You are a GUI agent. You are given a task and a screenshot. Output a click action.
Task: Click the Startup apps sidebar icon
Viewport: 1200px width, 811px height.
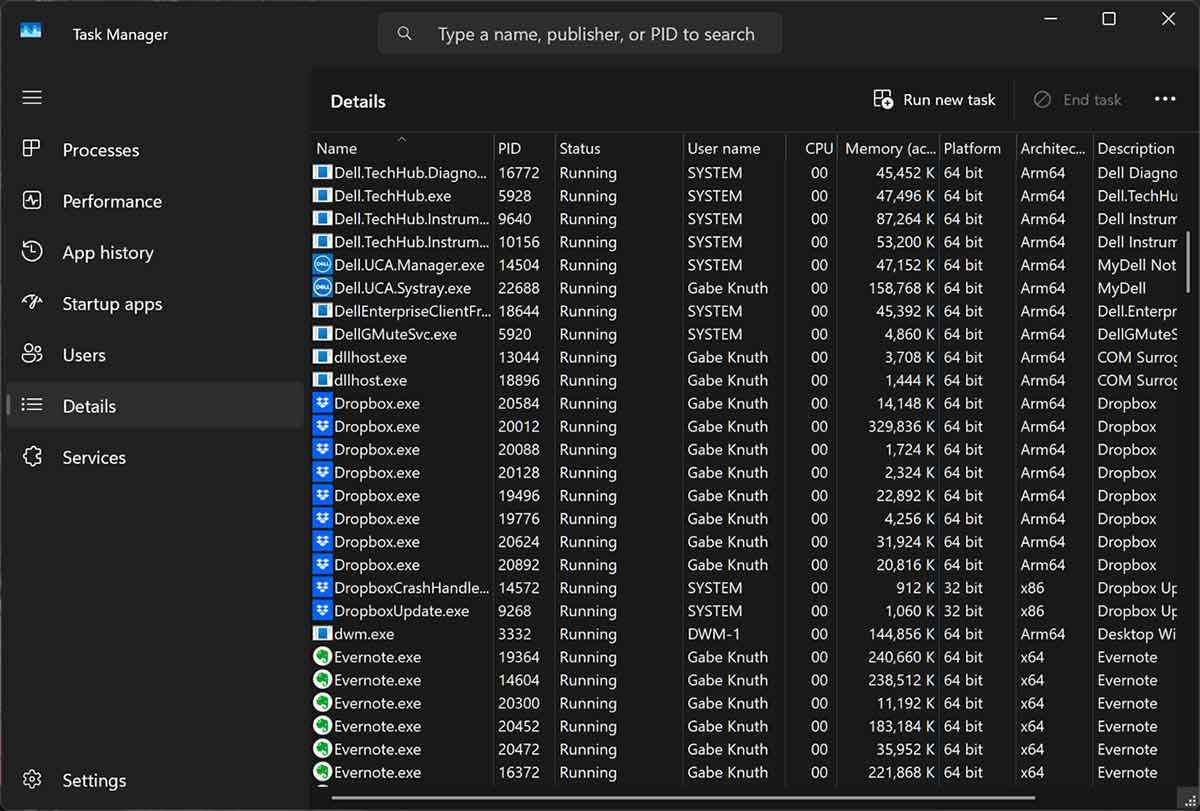[32, 303]
